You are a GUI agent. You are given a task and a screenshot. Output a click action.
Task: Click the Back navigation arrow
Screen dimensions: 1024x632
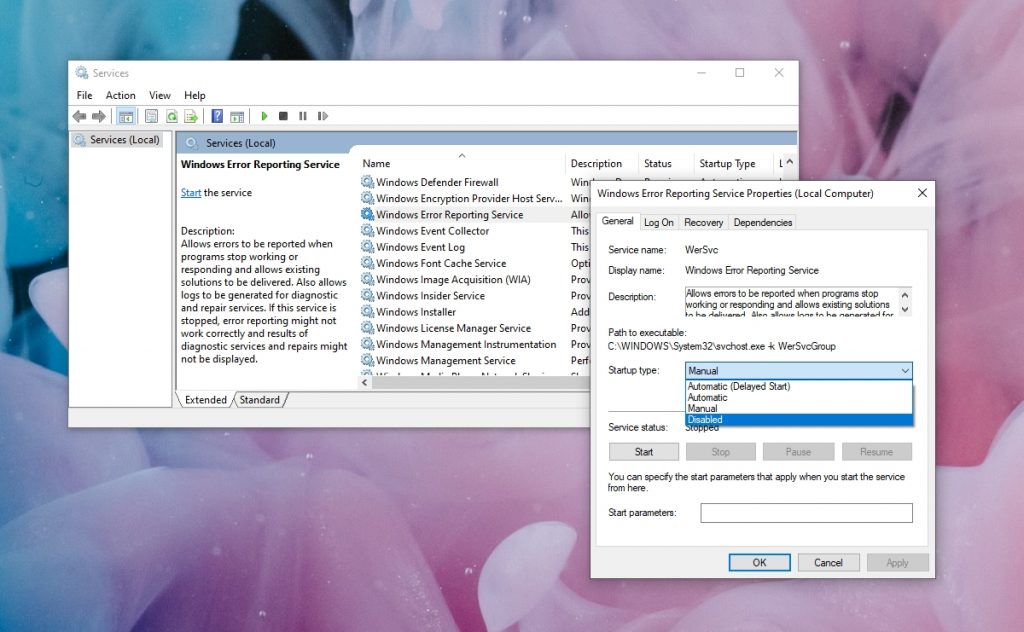click(x=79, y=116)
